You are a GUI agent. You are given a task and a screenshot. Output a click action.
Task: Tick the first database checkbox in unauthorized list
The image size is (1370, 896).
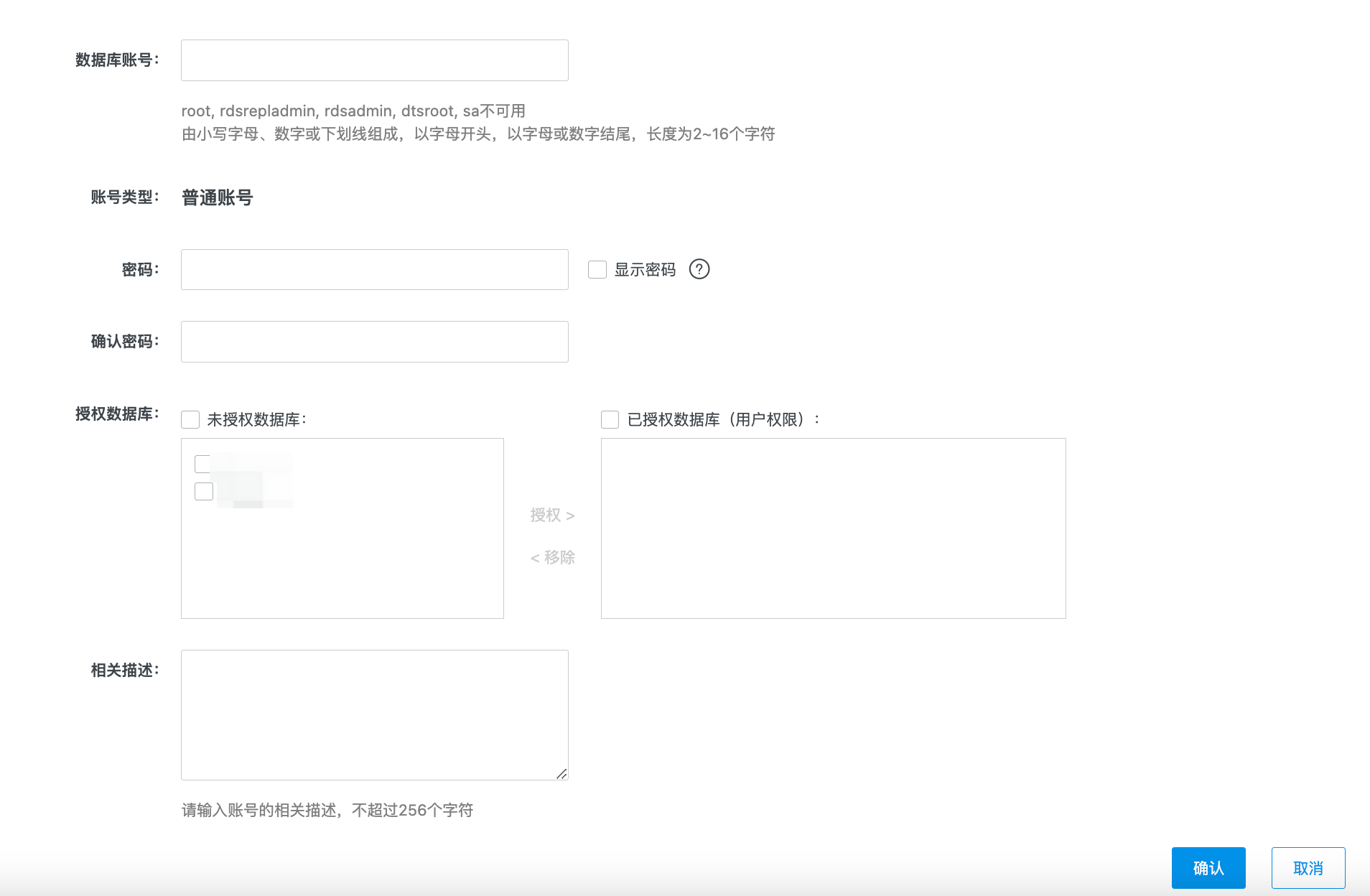coord(203,465)
